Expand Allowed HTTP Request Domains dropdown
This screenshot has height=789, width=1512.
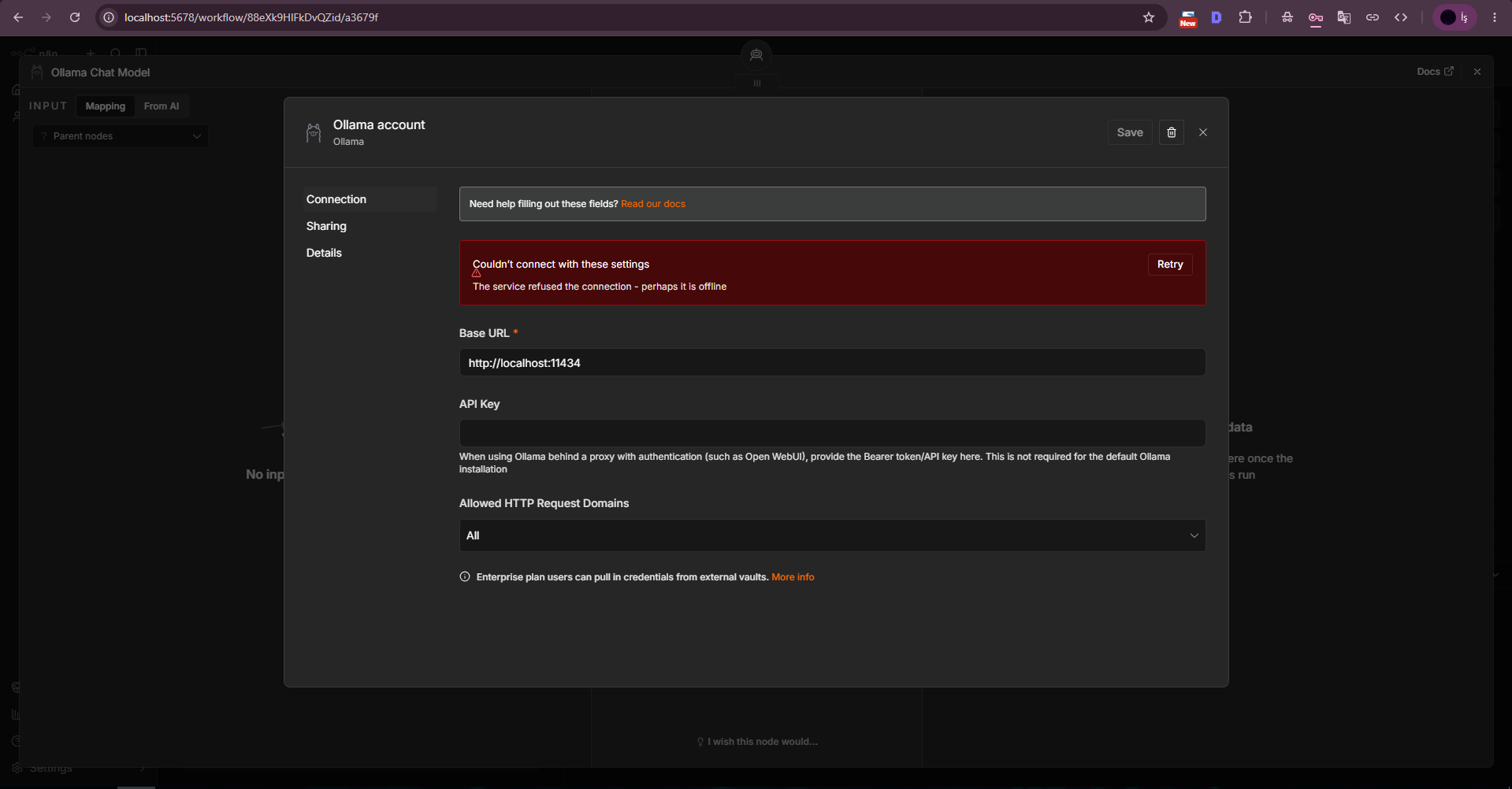pos(832,535)
